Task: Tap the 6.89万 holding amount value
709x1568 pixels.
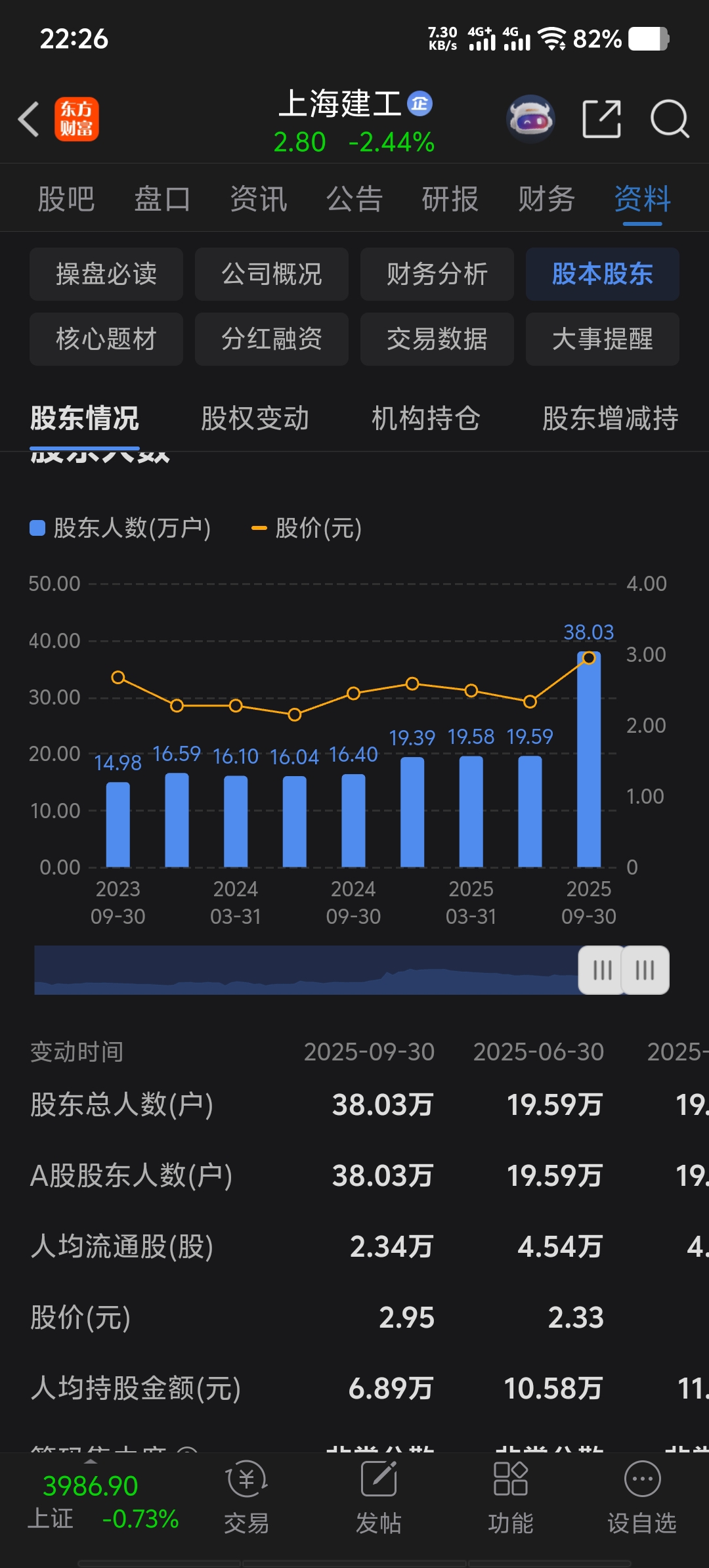Action: [391, 1389]
